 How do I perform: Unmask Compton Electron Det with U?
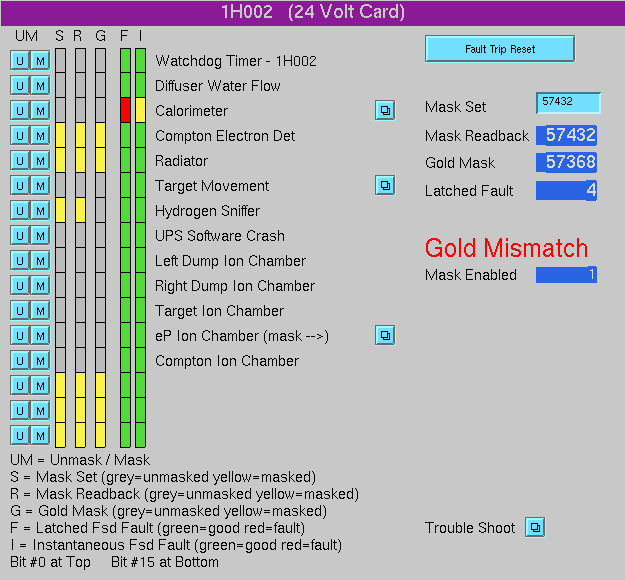(x=20, y=136)
